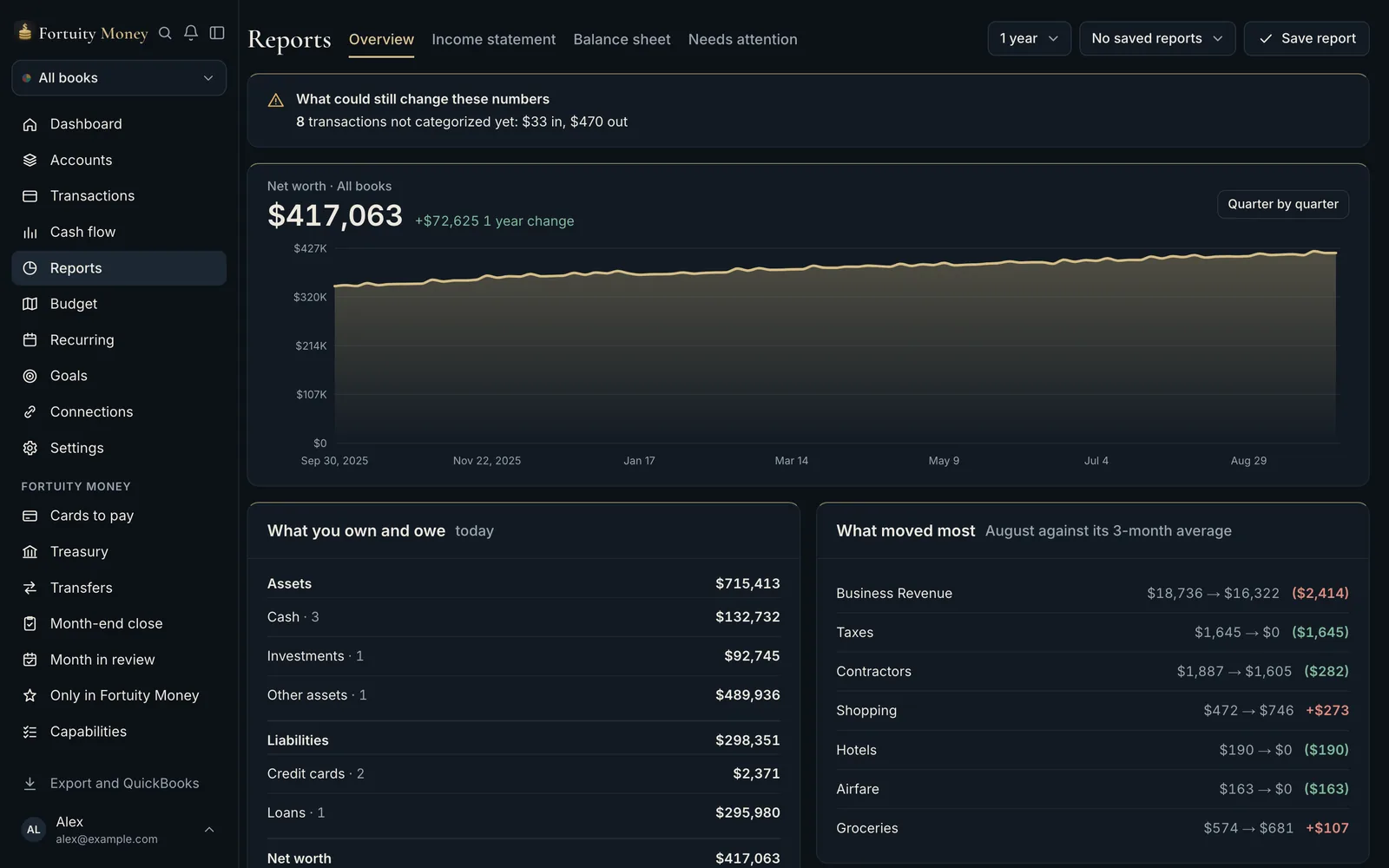Open Cards to pay in sidebar
The height and width of the screenshot is (868, 1389).
click(119, 516)
